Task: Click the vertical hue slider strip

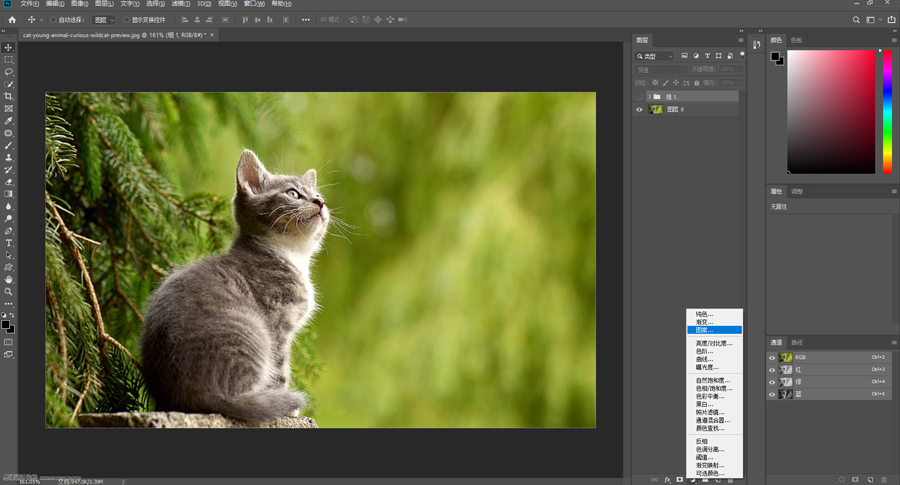Action: click(x=887, y=110)
